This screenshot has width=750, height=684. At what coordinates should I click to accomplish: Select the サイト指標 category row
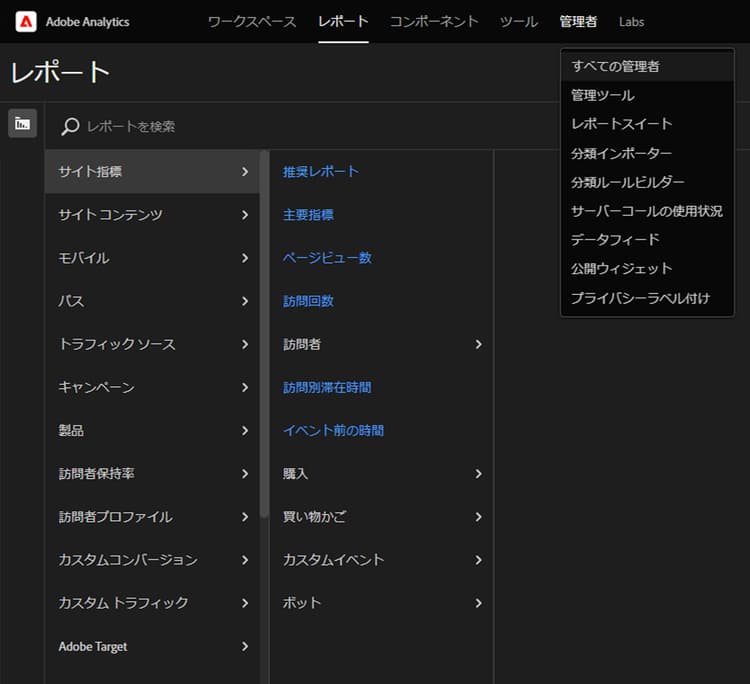click(x=152, y=172)
